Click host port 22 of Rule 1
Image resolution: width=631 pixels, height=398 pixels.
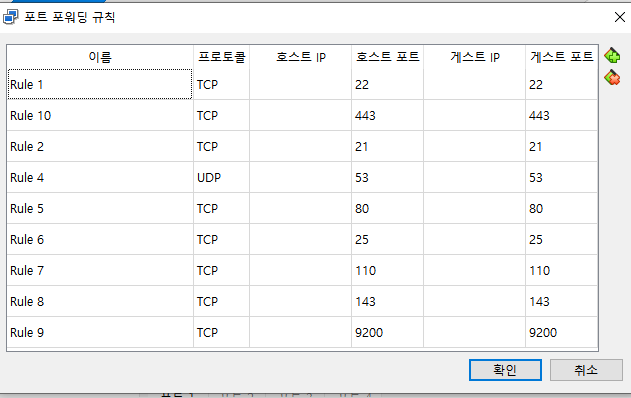[x=388, y=84]
